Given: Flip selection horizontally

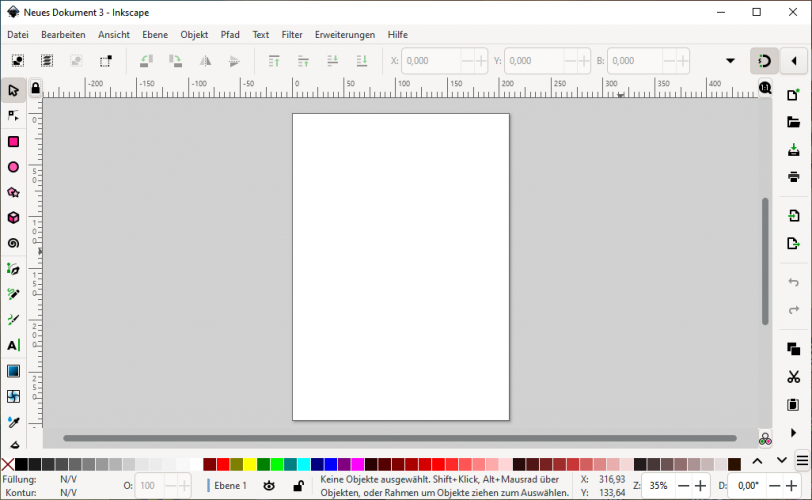Looking at the screenshot, I should pyautogui.click(x=205, y=61).
